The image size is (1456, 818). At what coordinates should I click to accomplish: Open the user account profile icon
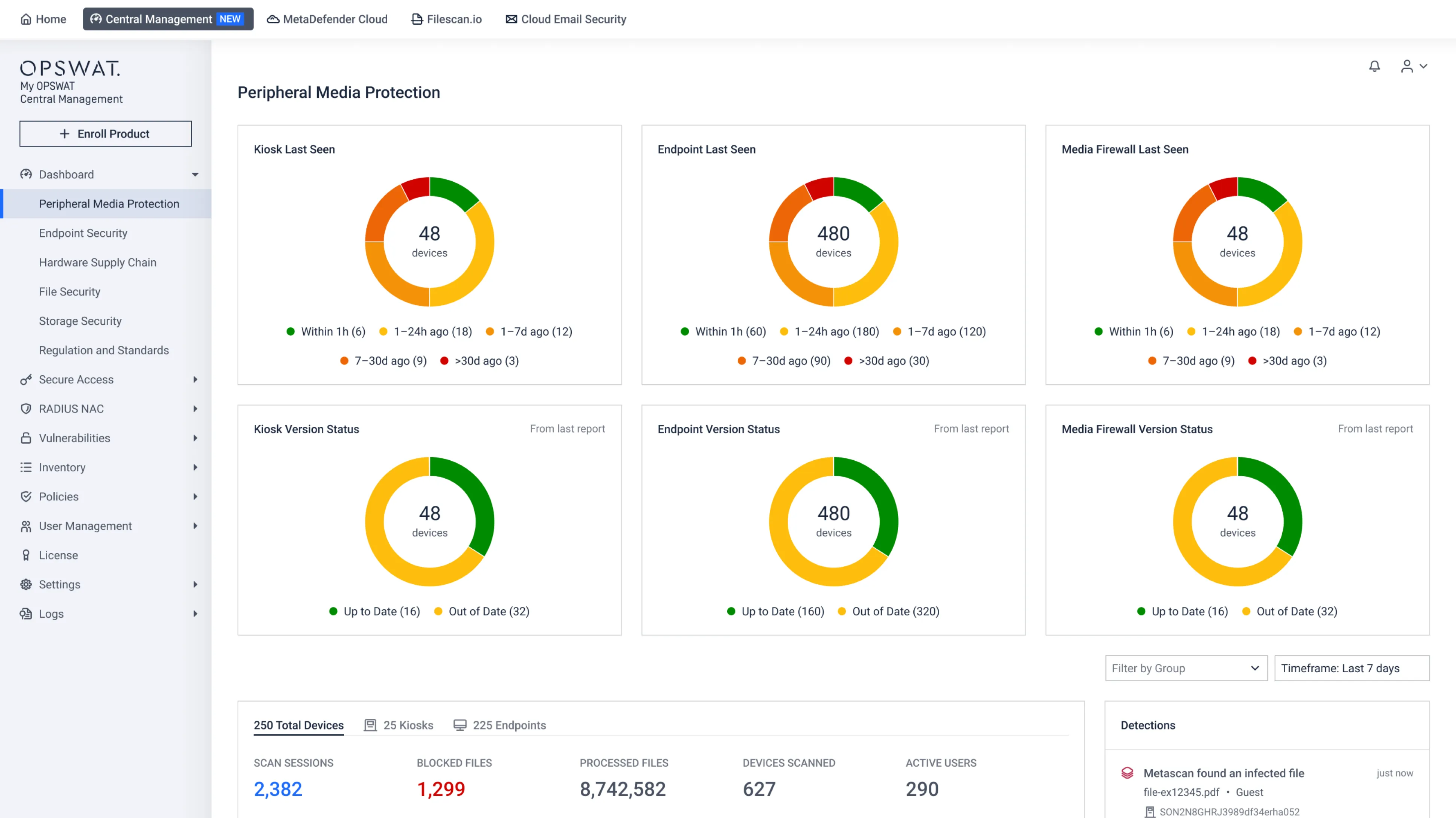[x=1407, y=66]
